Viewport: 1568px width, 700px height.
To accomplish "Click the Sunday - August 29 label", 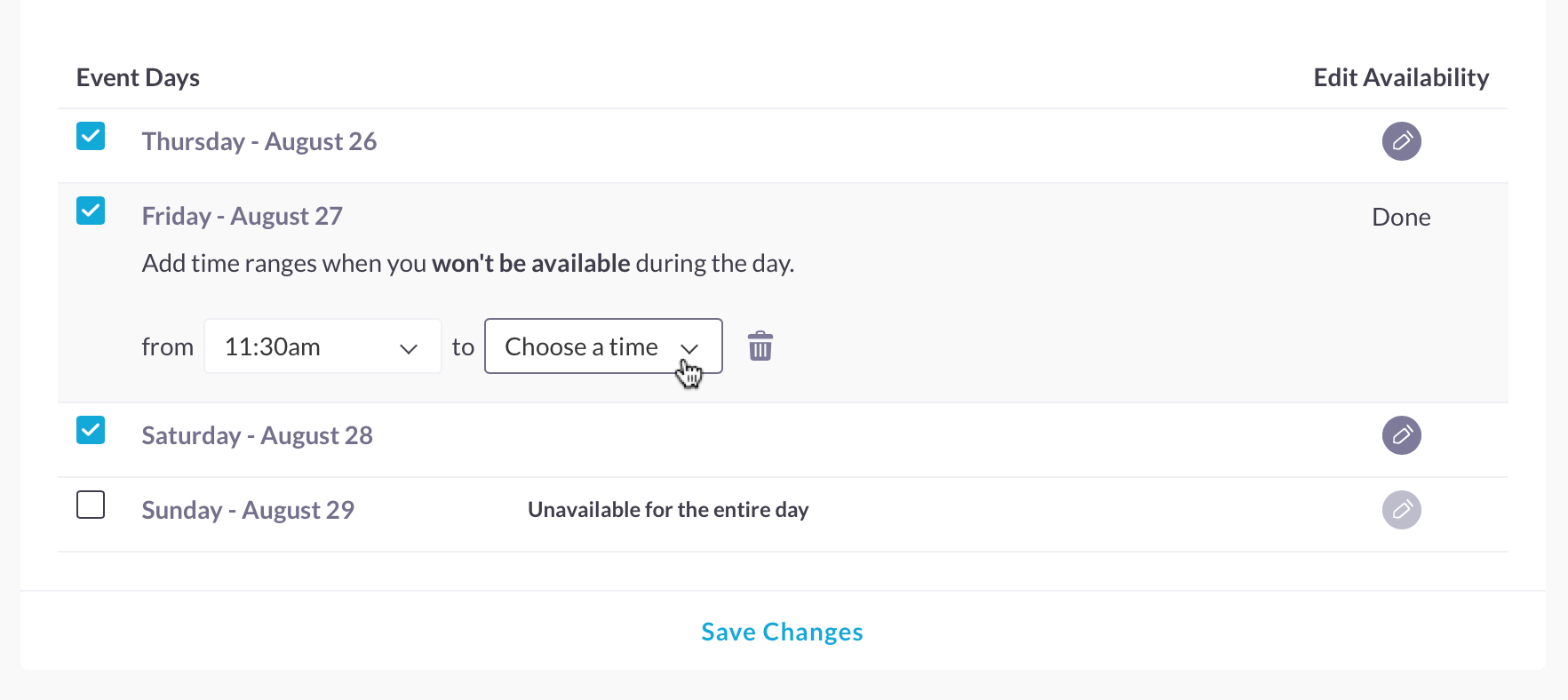I will click(x=248, y=511).
